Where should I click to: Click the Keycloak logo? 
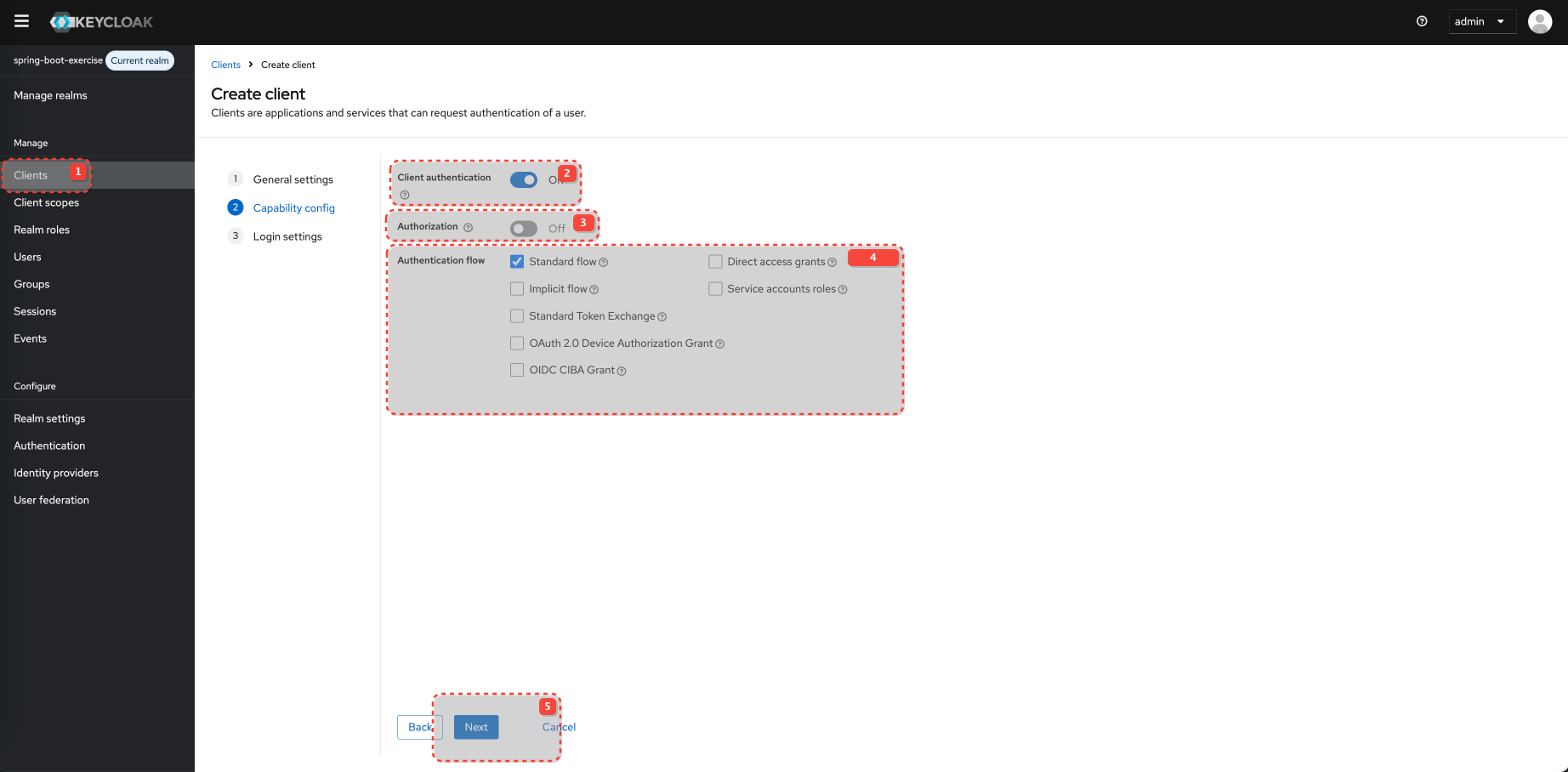[100, 21]
